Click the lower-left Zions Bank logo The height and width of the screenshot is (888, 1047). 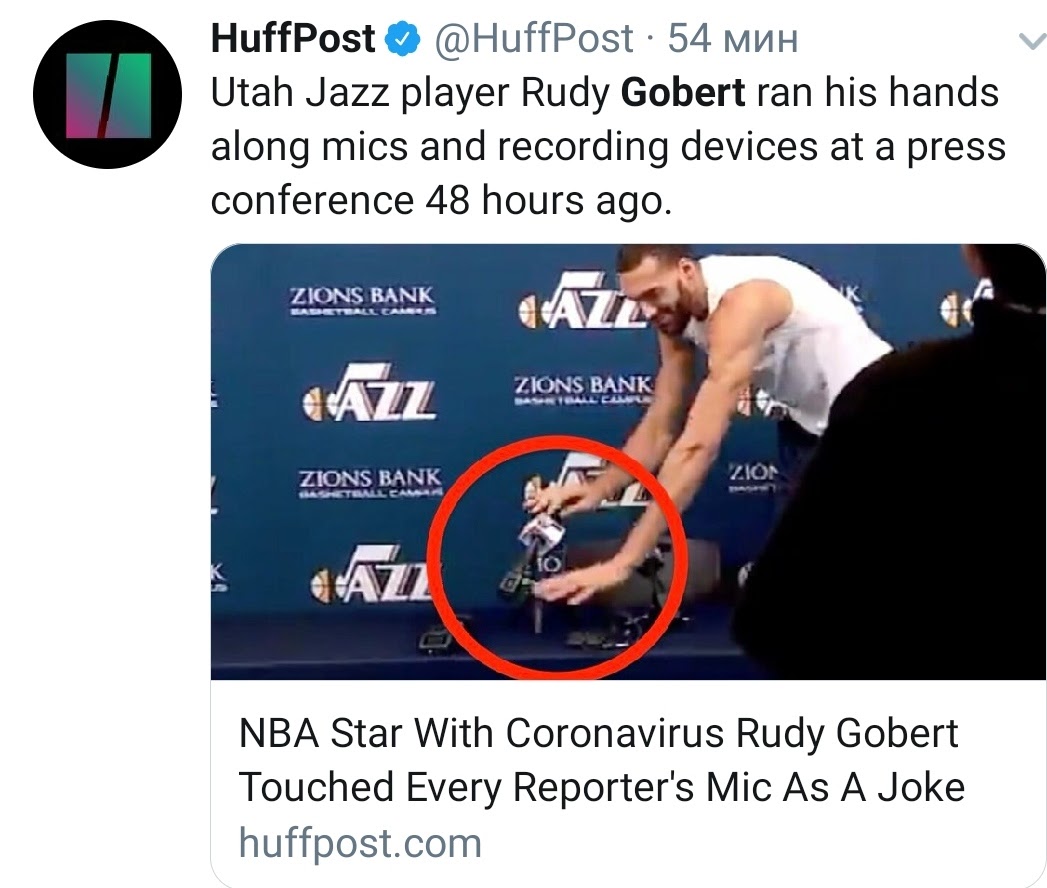pyautogui.click(x=370, y=483)
